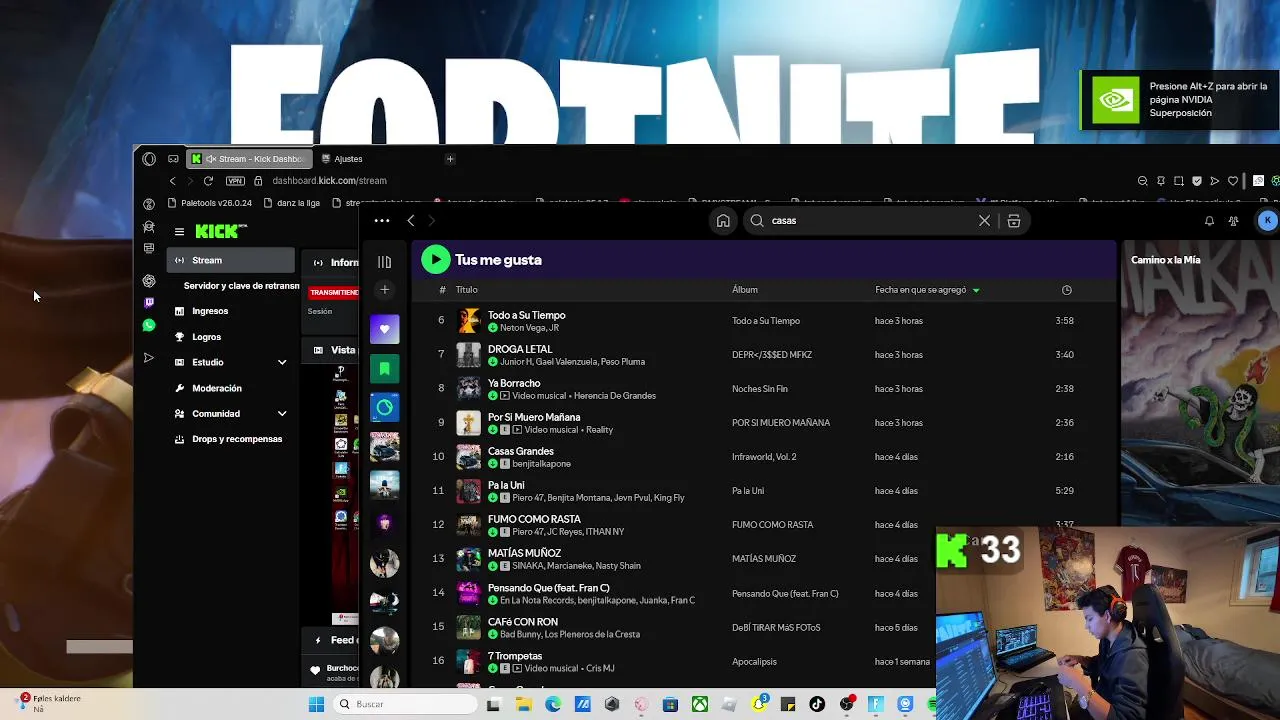This screenshot has width=1280, height=720.
Task: Open Ingresos in Kick sidebar
Action: (210, 311)
